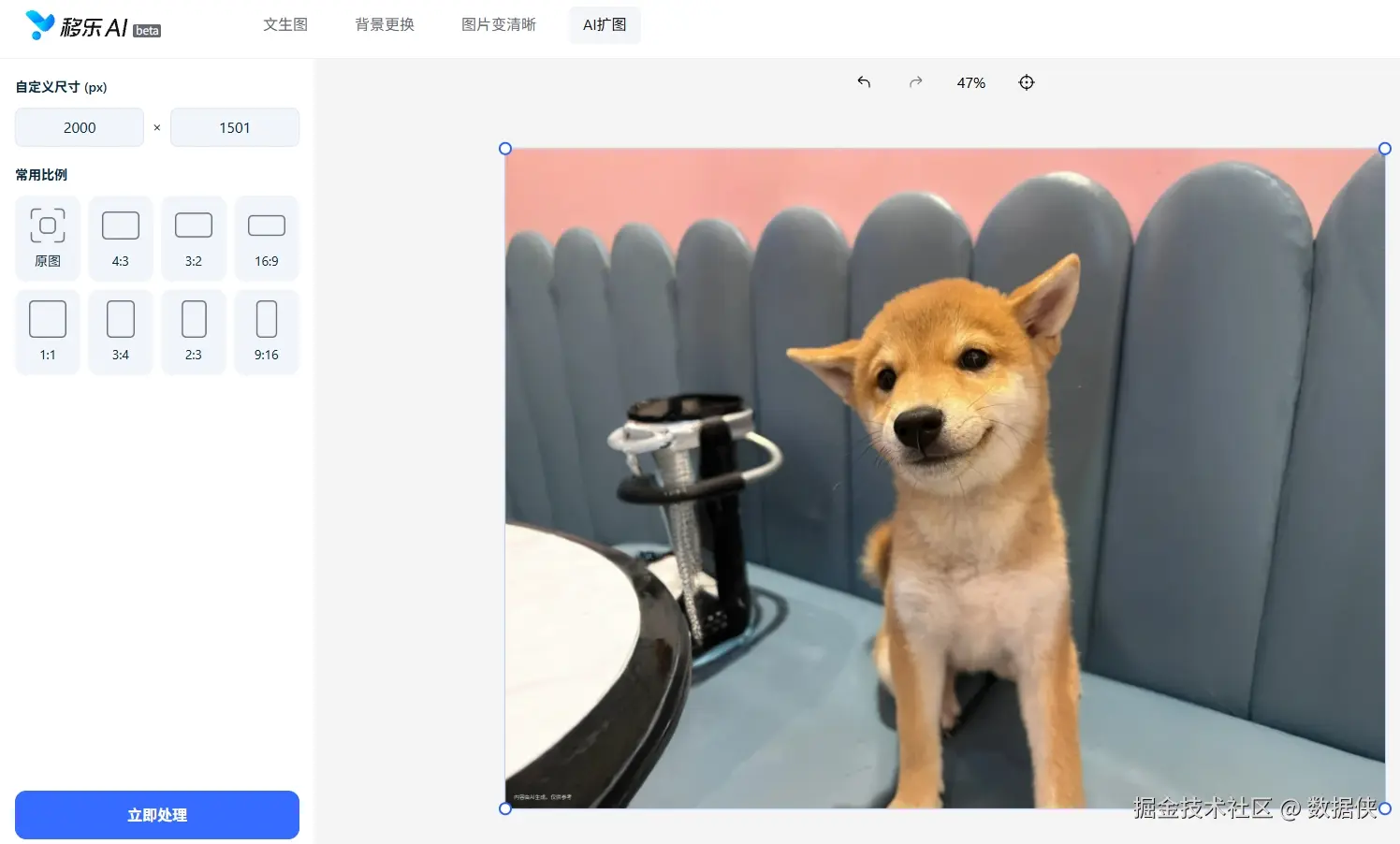Select the 4:3 ratio preset
The height and width of the screenshot is (844, 1400).
point(121,238)
